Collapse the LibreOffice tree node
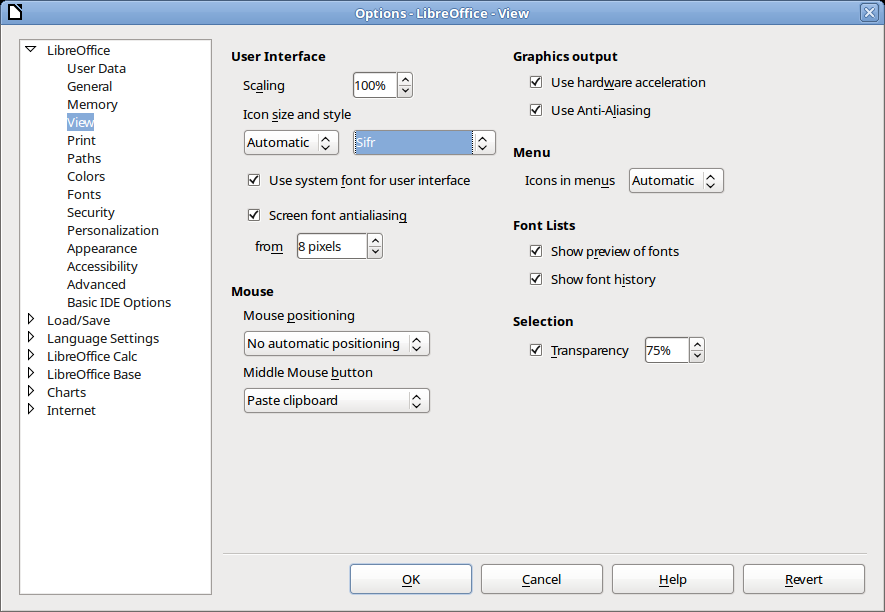The image size is (885, 612). pyautogui.click(x=31, y=50)
